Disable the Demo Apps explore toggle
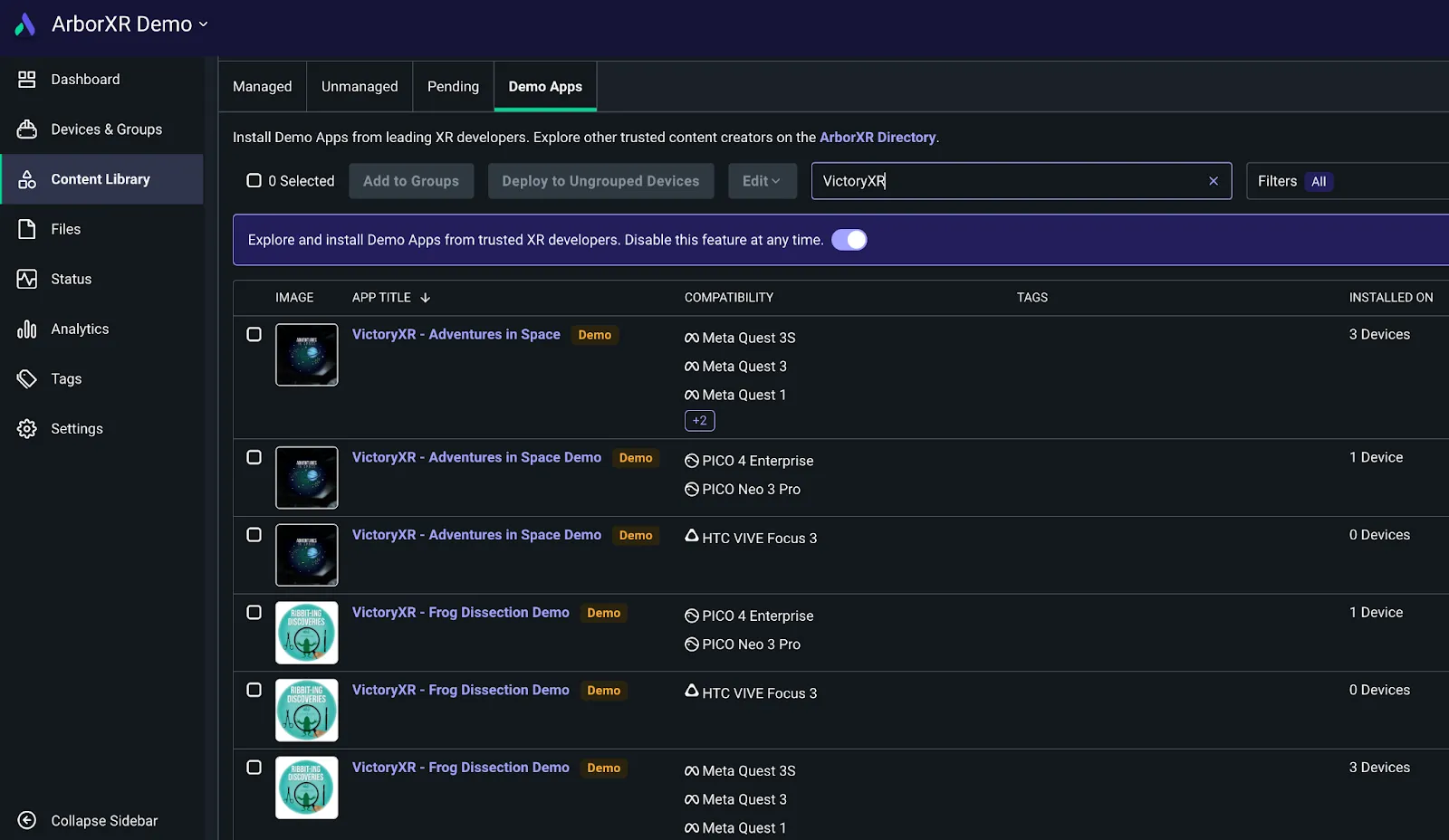Viewport: 1449px width, 840px height. (x=849, y=240)
